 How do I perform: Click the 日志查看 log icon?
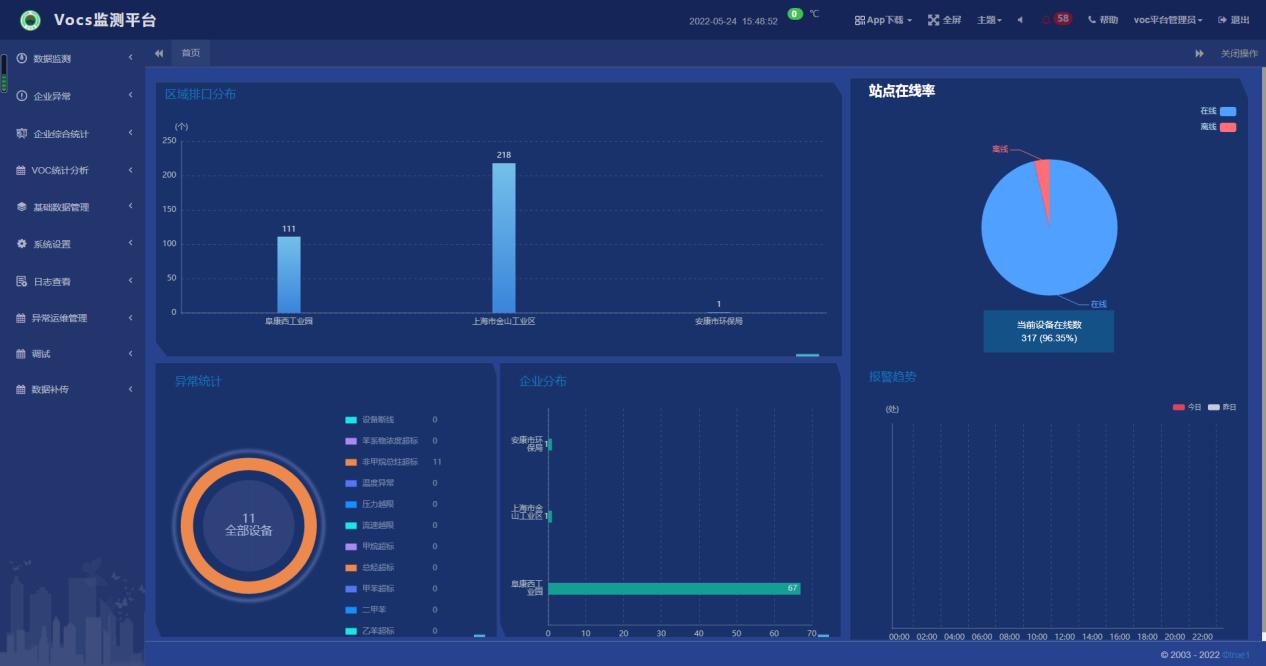22,282
